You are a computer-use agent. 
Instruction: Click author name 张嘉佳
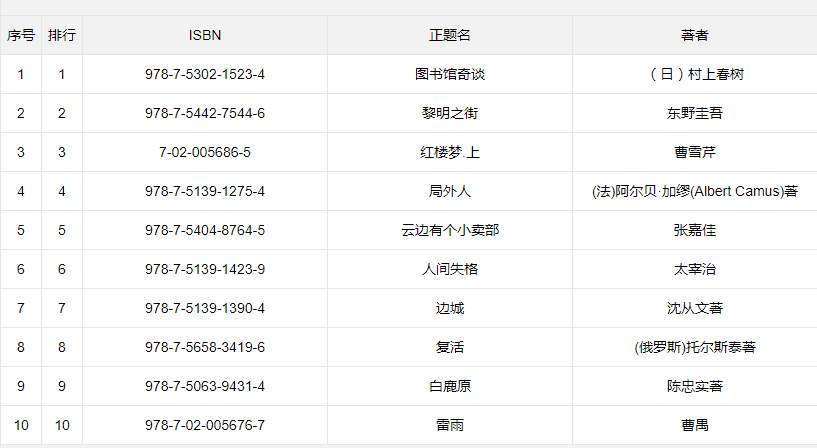(694, 230)
